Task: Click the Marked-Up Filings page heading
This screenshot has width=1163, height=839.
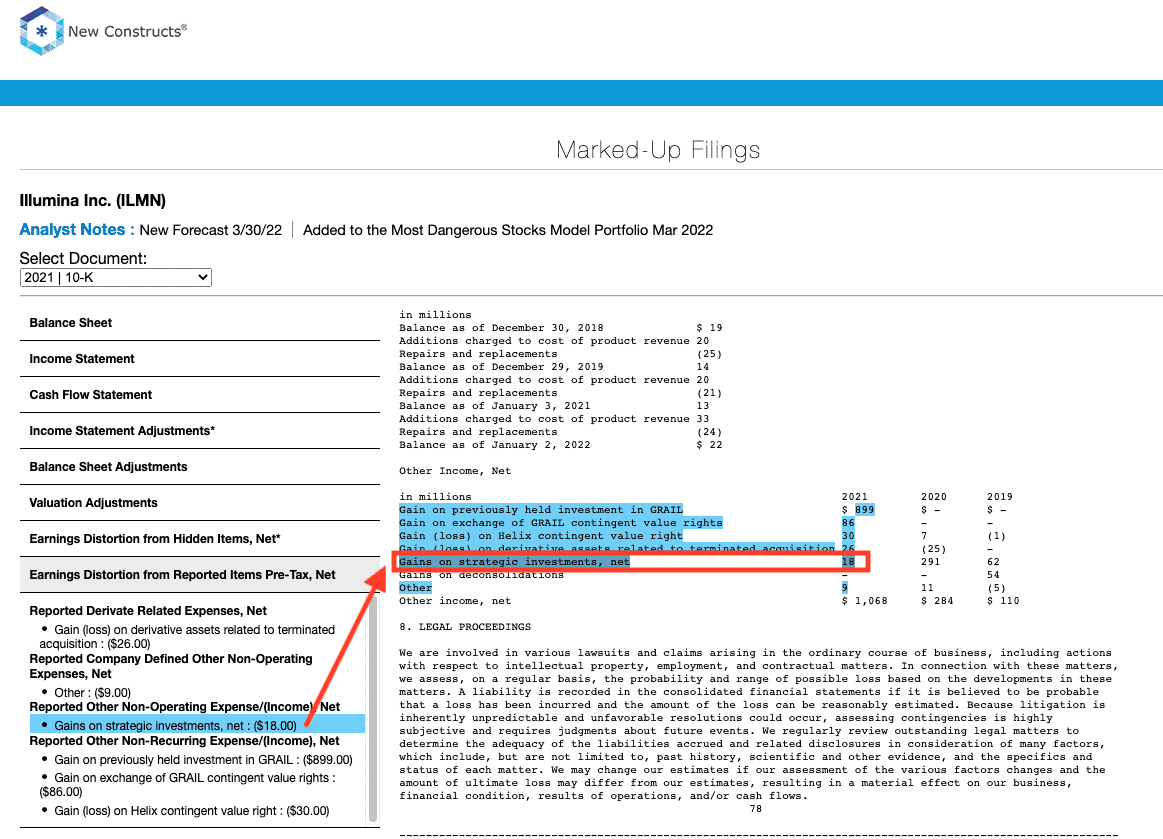Action: (658, 150)
